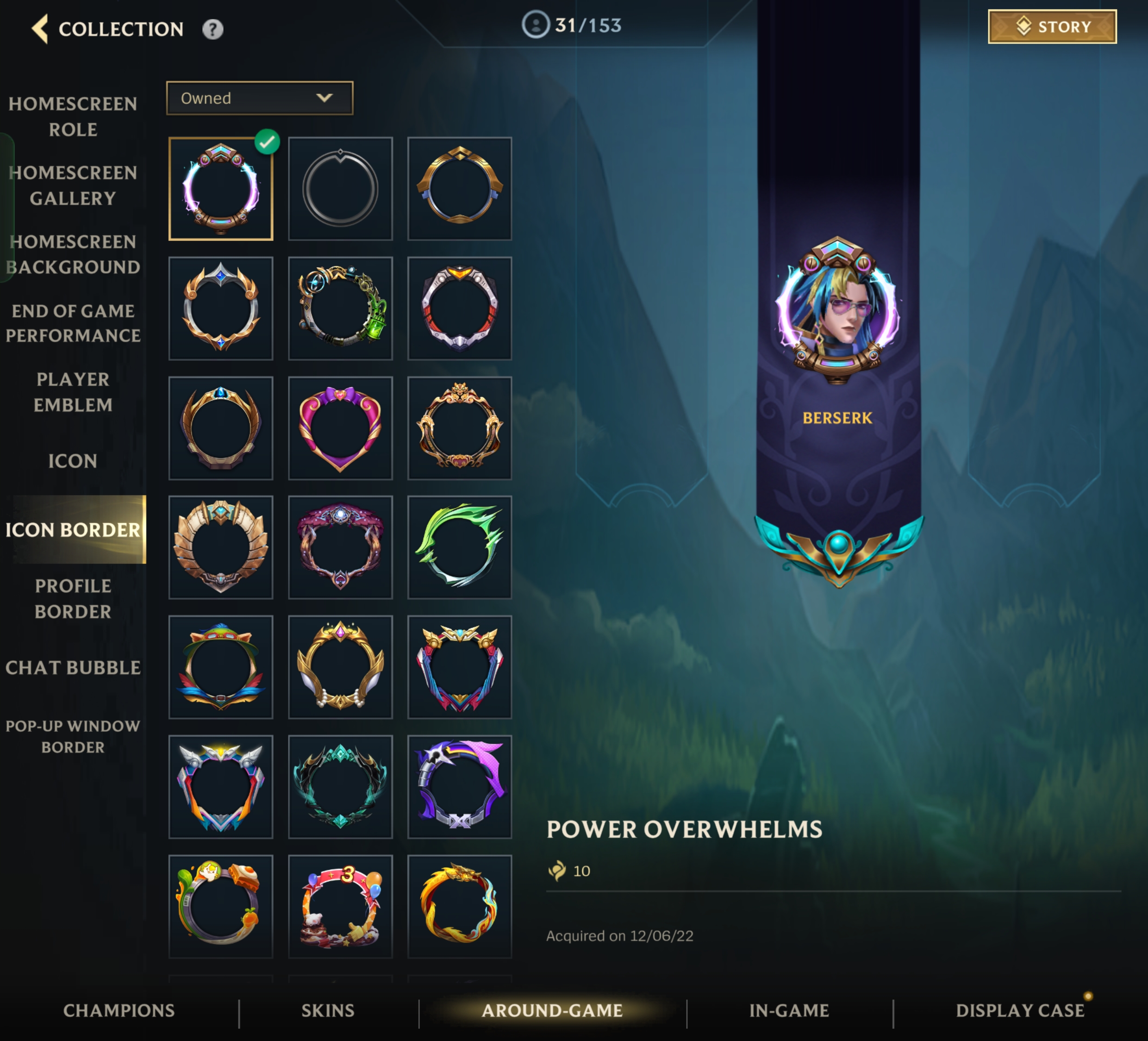Image resolution: width=1148 pixels, height=1041 pixels.
Task: Open the help question mark icon
Action: point(213,29)
